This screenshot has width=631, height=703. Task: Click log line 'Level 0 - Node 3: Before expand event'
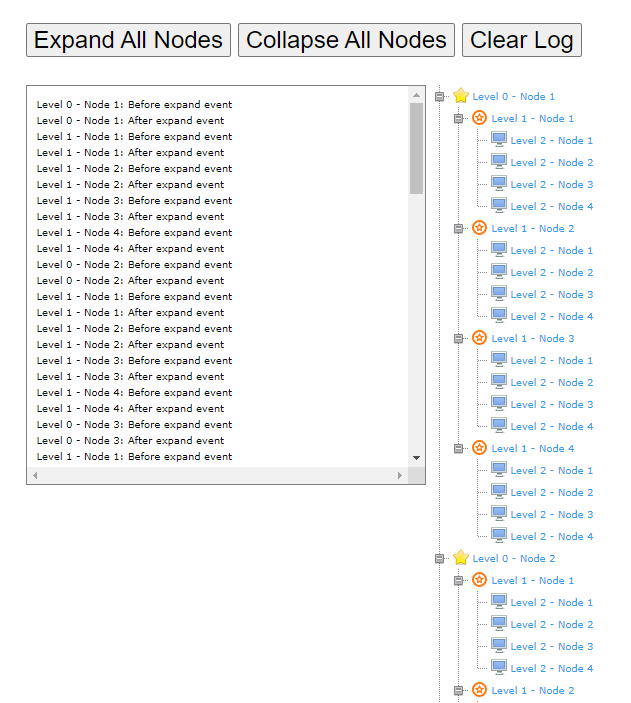click(x=134, y=425)
